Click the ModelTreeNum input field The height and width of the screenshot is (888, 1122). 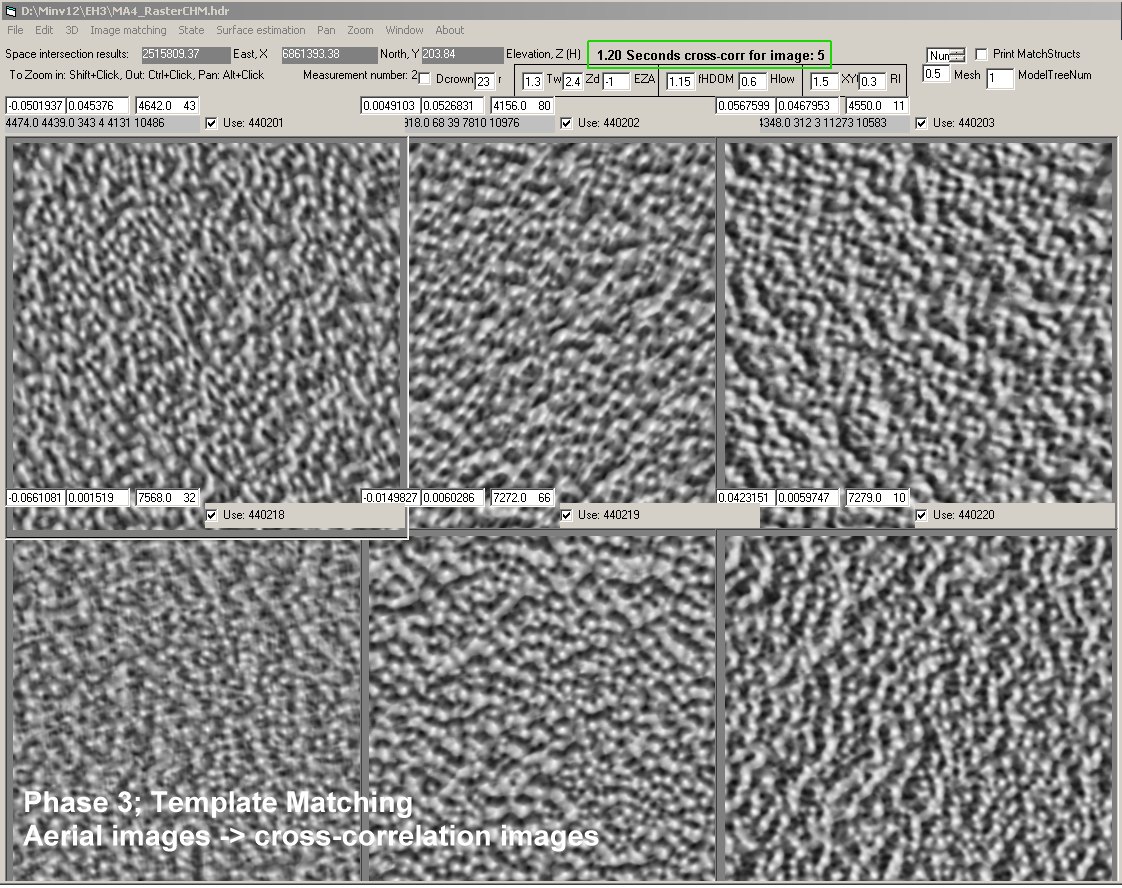(x=998, y=79)
